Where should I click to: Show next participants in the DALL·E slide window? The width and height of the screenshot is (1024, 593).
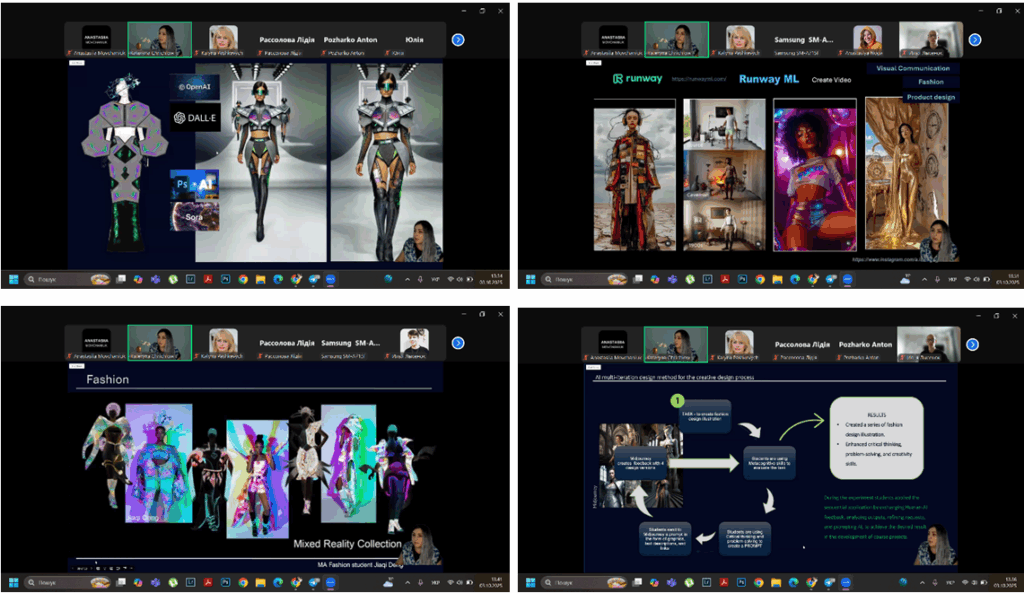(457, 40)
